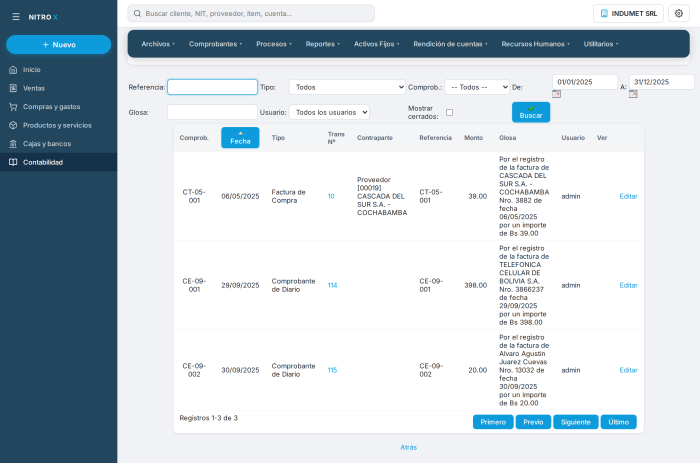This screenshot has height=463, width=700.
Task: Expand the Archivos menu
Action: point(158,44)
